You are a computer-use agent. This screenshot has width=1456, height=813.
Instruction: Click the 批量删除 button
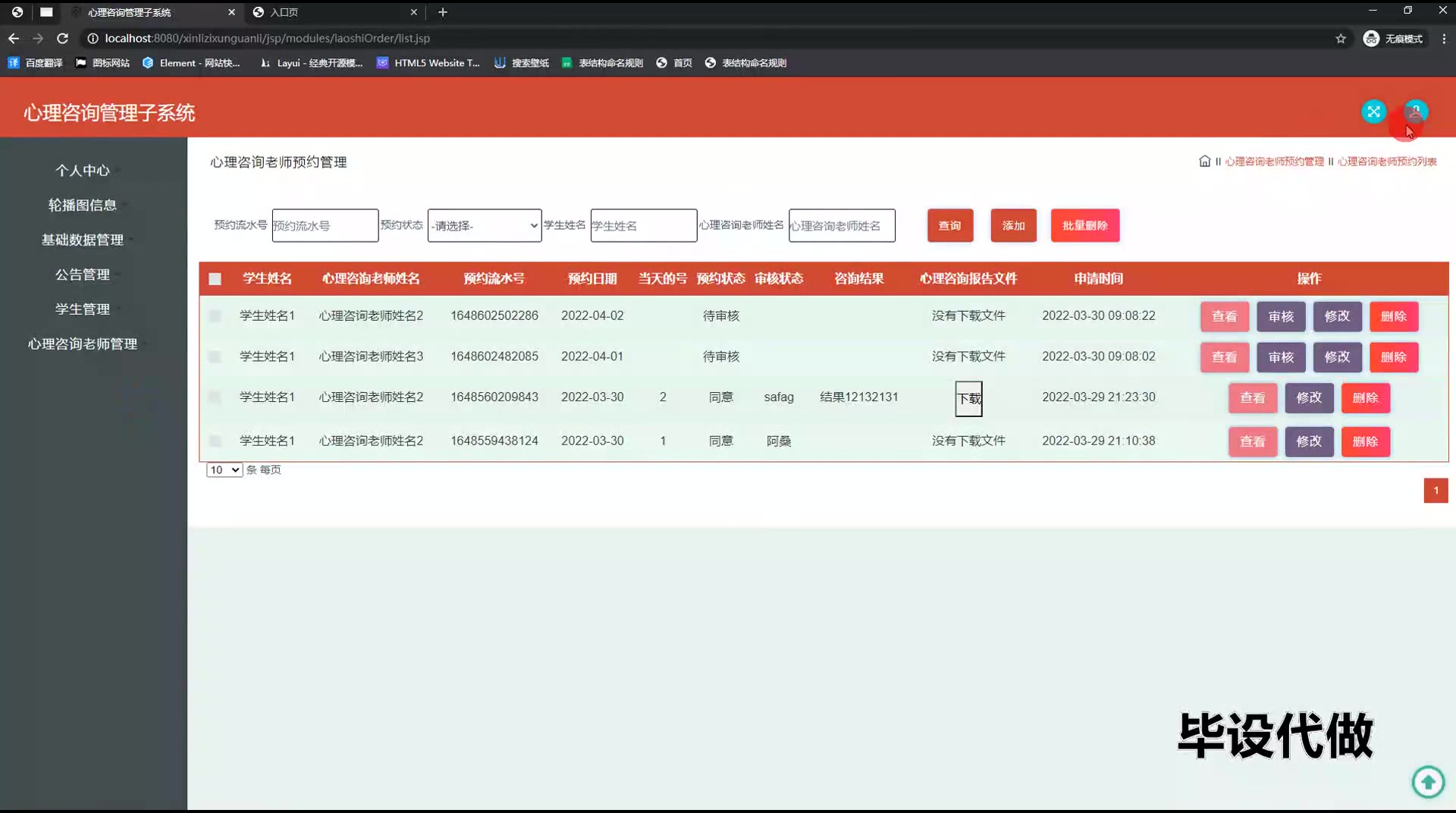[1084, 226]
